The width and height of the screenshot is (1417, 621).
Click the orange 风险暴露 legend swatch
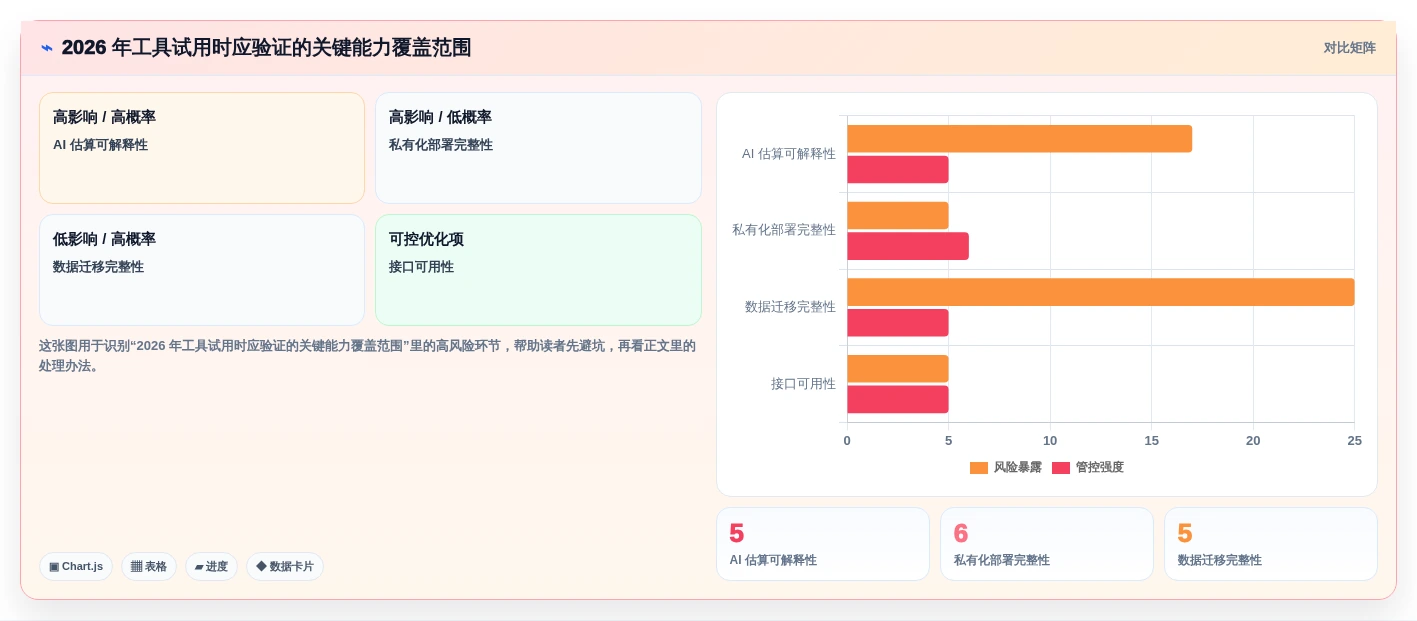pyautogui.click(x=979, y=468)
